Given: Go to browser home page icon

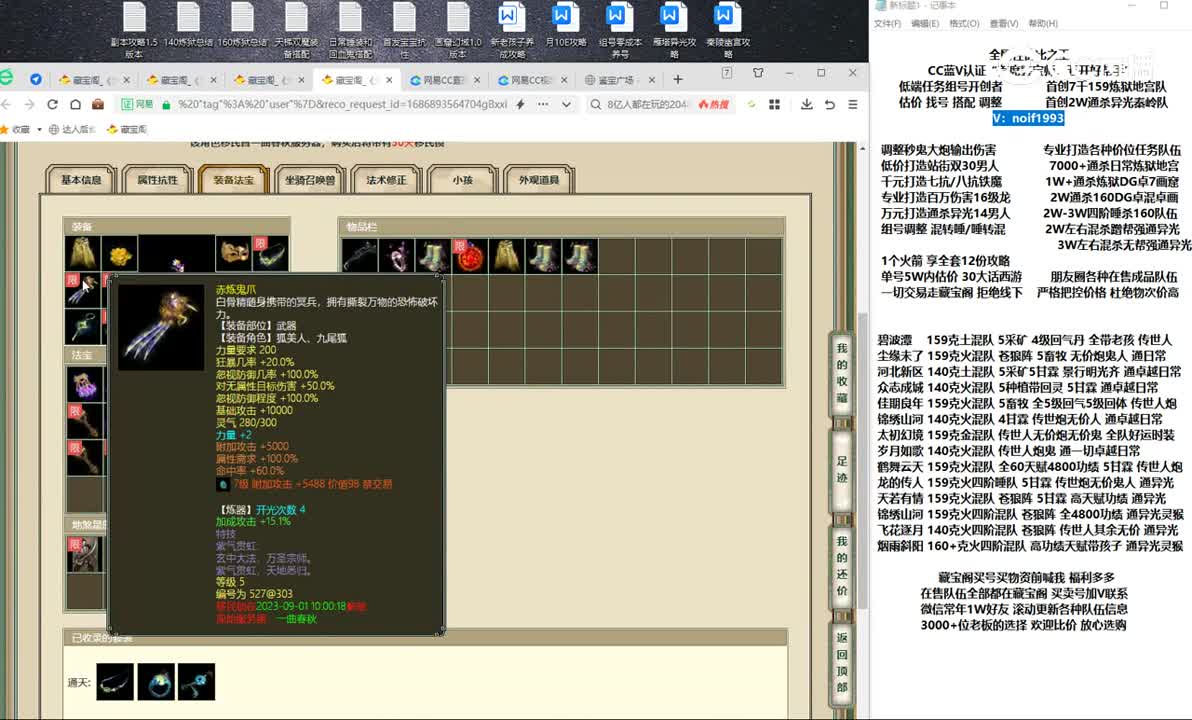Looking at the screenshot, I should point(75,104).
